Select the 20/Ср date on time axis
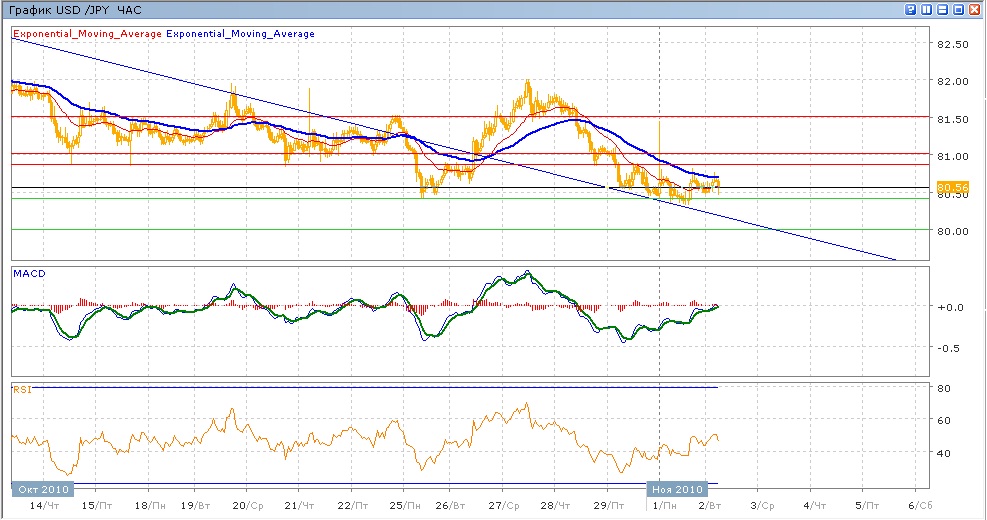This screenshot has height=520, width=987. 249,507
